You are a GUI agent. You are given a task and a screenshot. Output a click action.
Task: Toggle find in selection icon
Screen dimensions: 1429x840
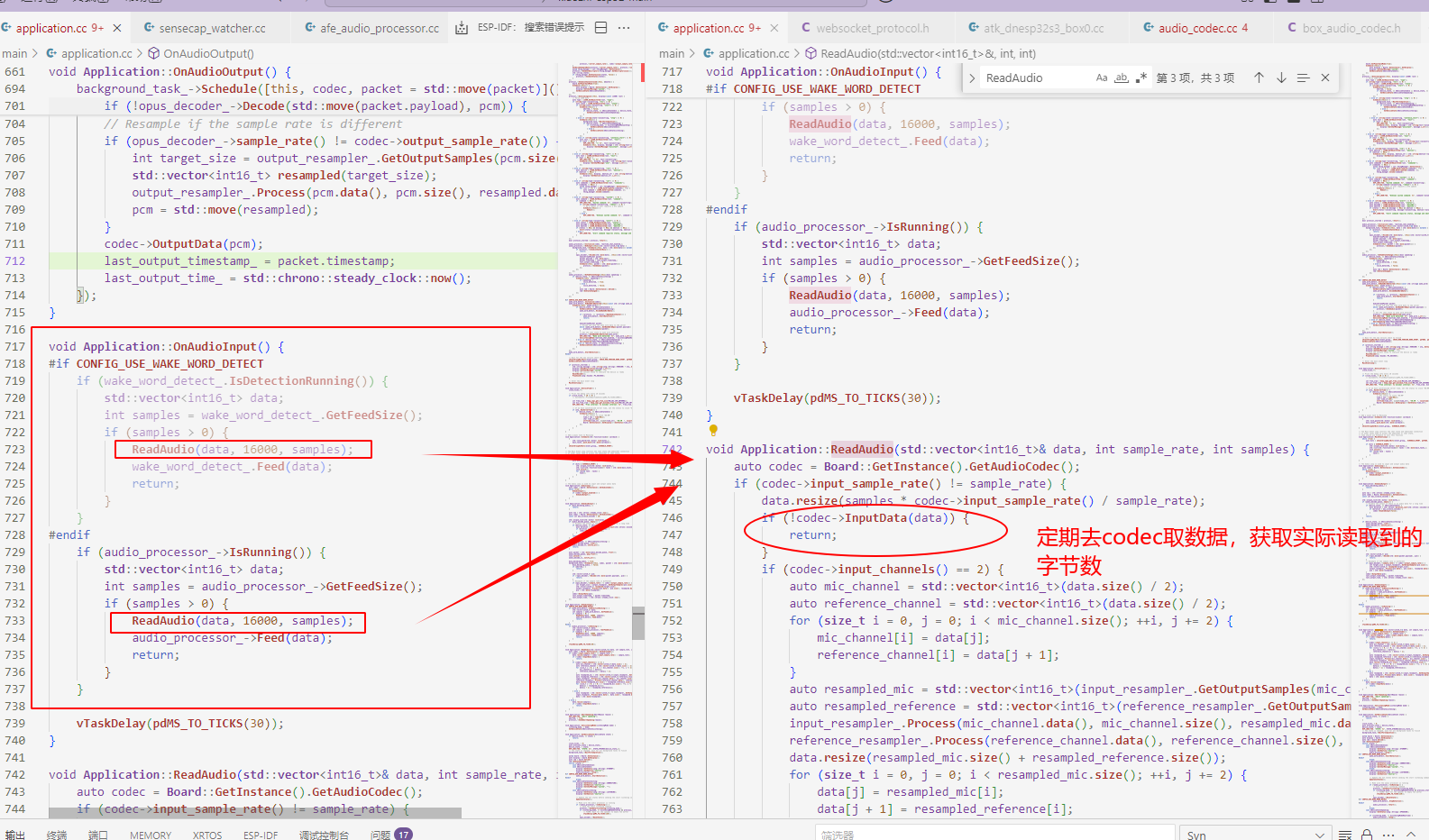(1303, 78)
